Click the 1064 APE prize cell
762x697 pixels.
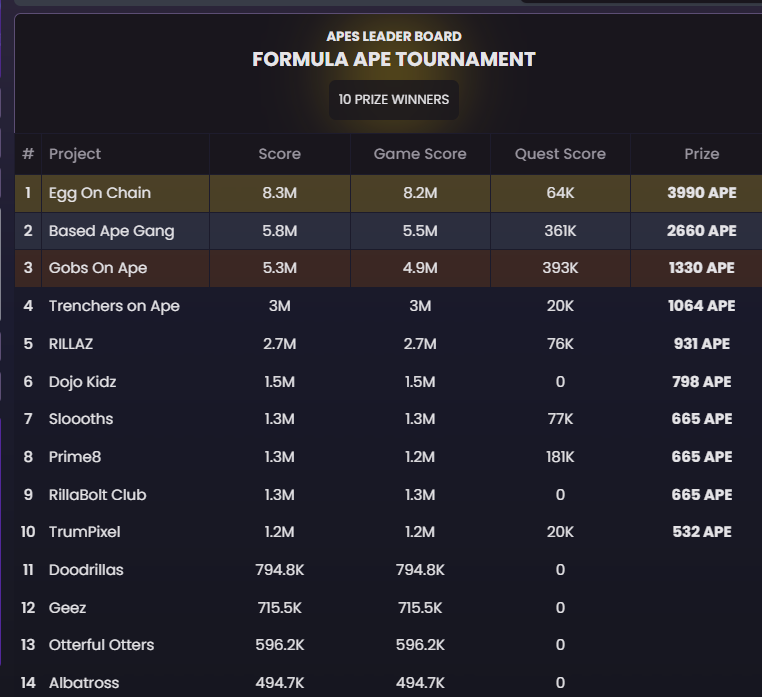click(x=702, y=306)
